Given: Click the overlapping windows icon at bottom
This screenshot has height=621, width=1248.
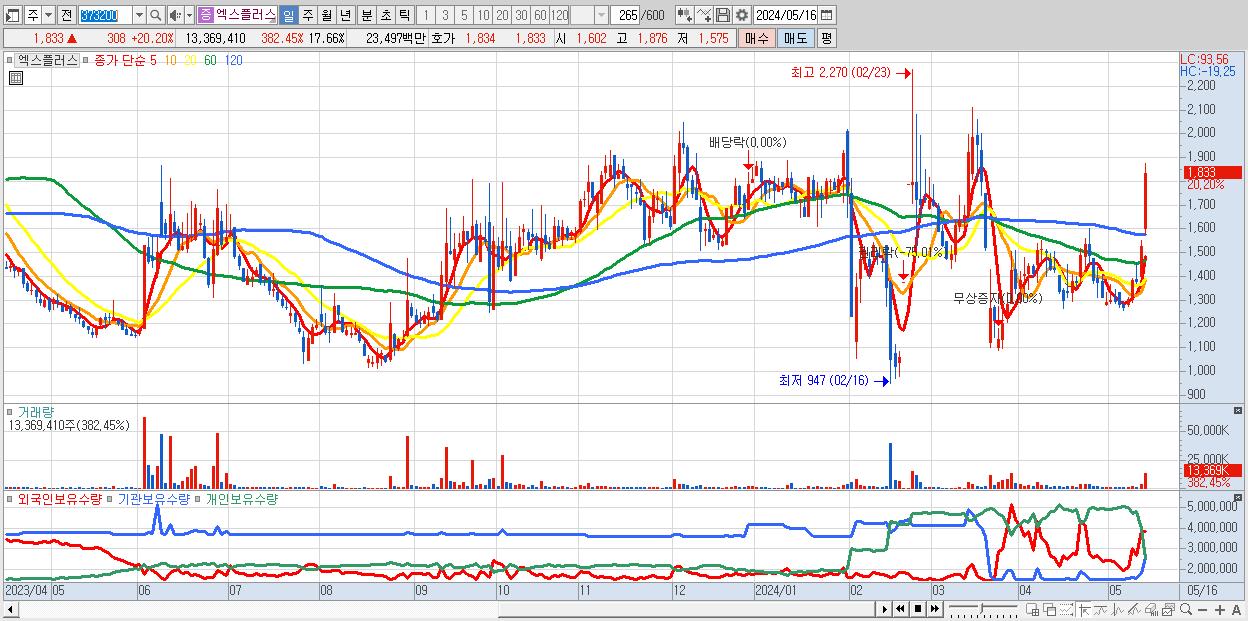Looking at the screenshot, I should coord(1050,610).
